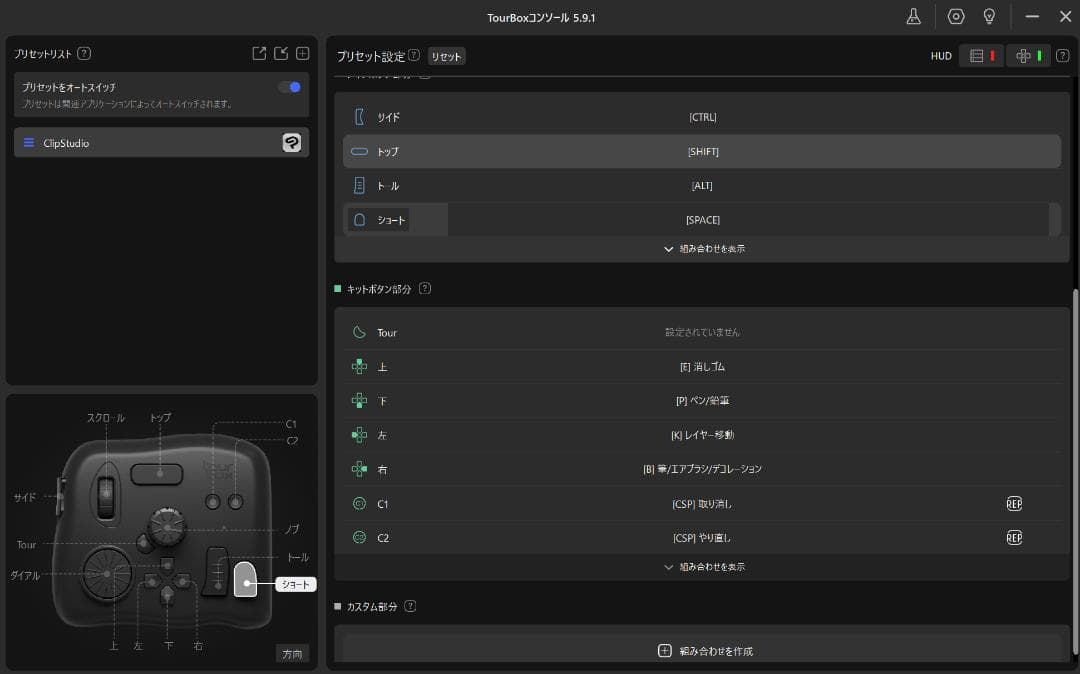Open settings via hexagon gear icon

point(956,17)
